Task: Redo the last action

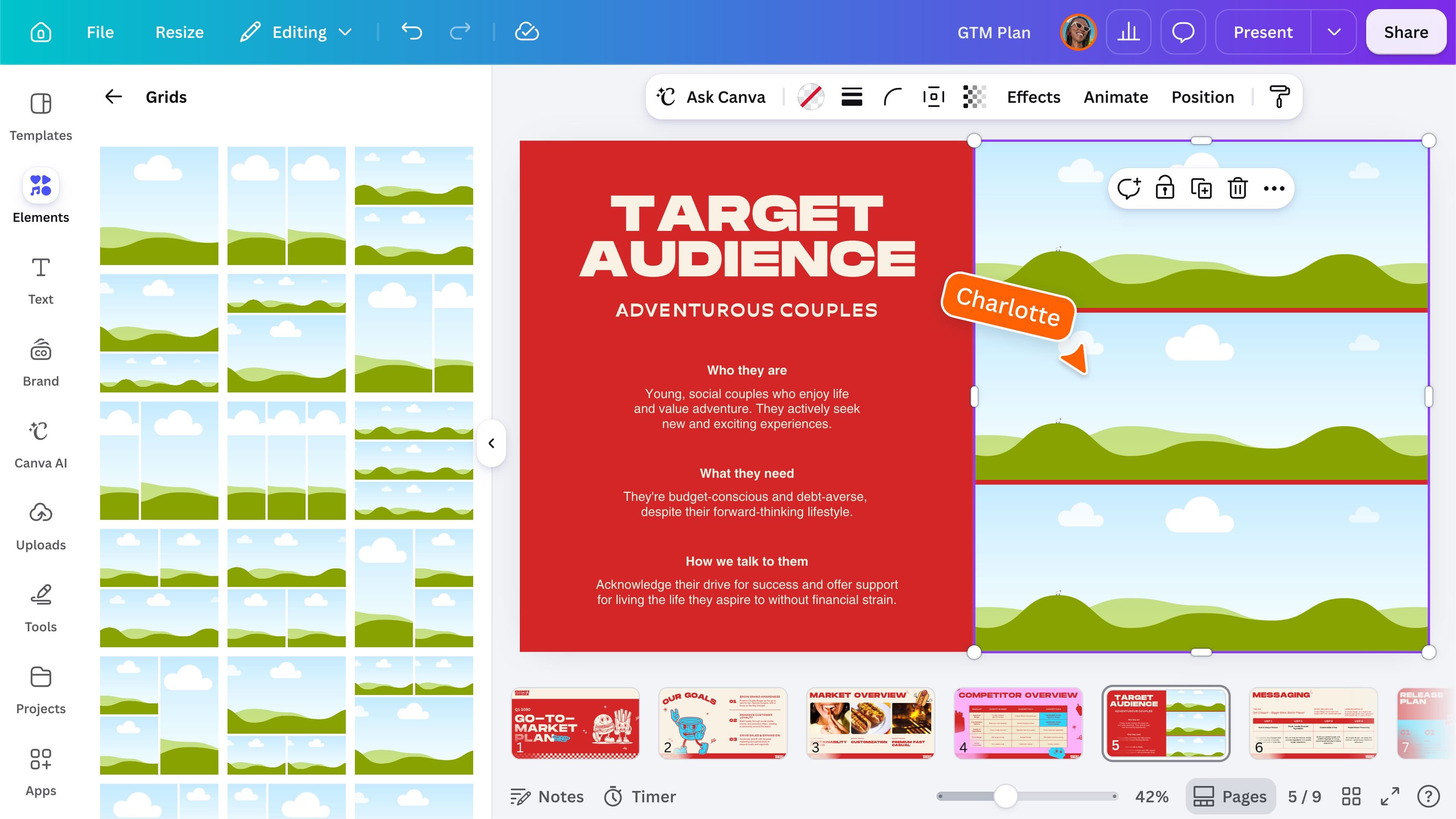Action: click(x=460, y=32)
